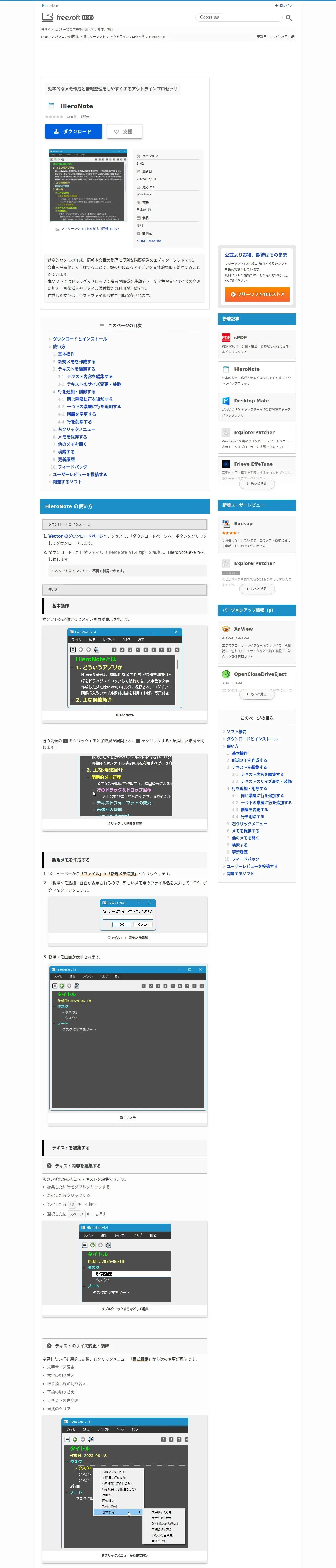336x1568 pixels.
Task: Open 行を削除する in sidebar contents
Action: pos(253,817)
